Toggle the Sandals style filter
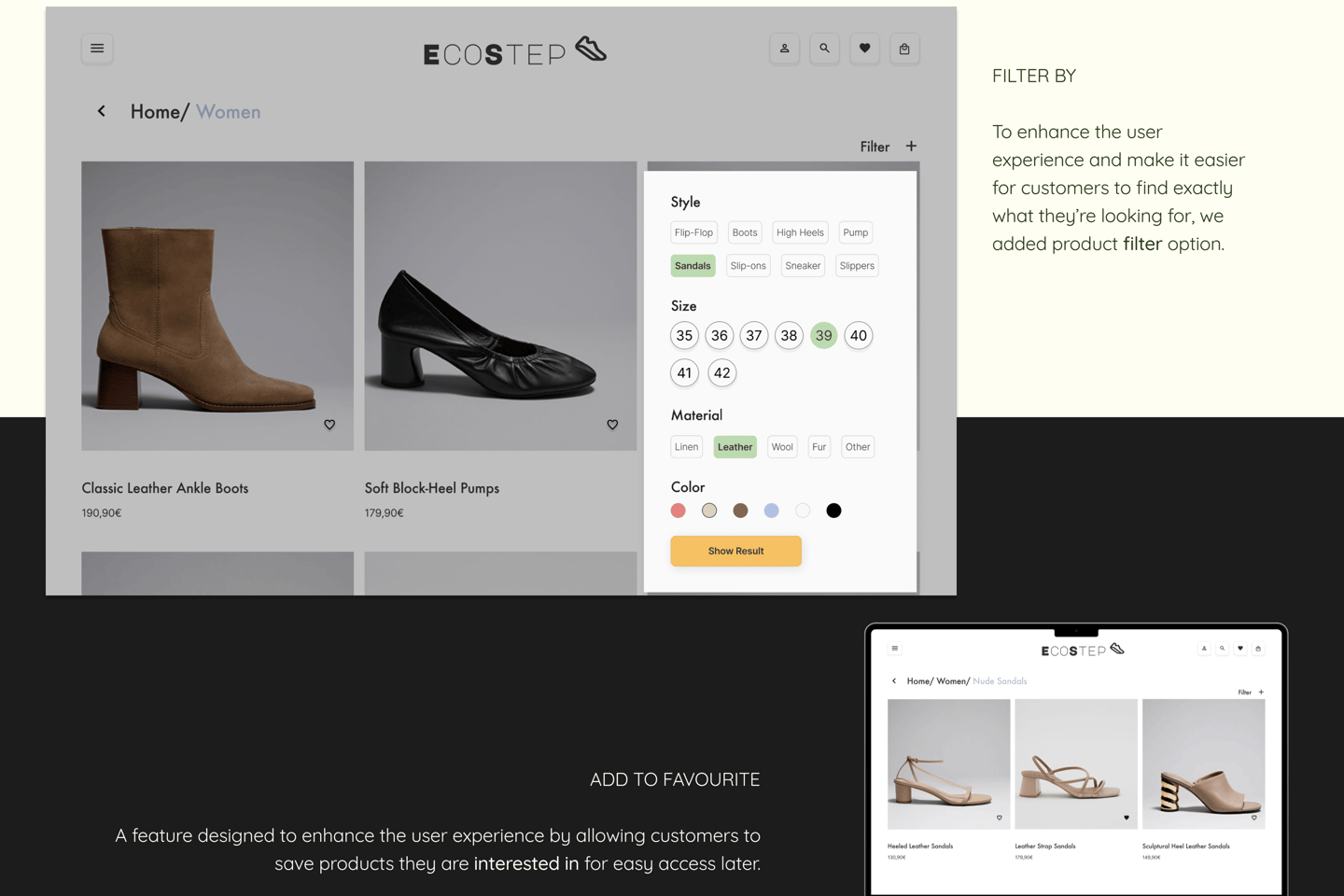The width and height of the screenshot is (1344, 896). pos(693,266)
